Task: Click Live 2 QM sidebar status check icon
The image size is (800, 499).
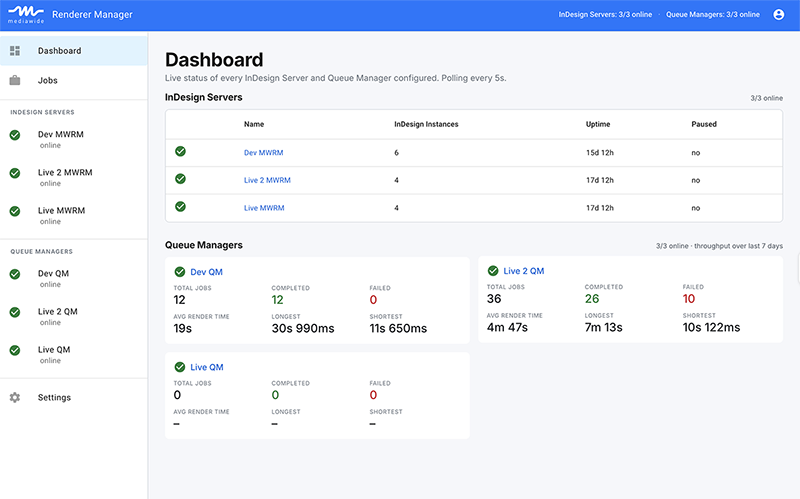Action: (x=15, y=312)
